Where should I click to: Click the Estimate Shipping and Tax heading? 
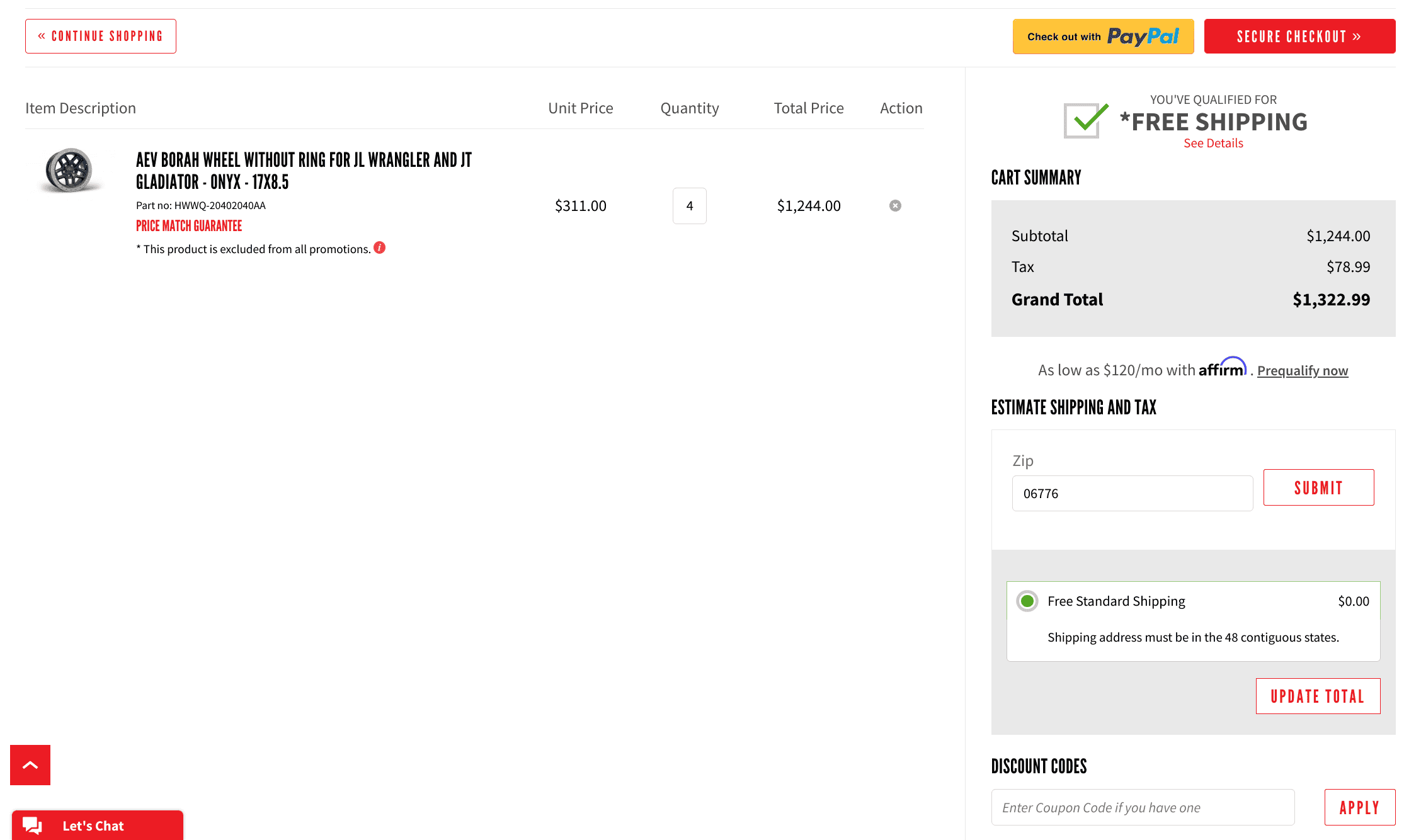pyautogui.click(x=1074, y=407)
